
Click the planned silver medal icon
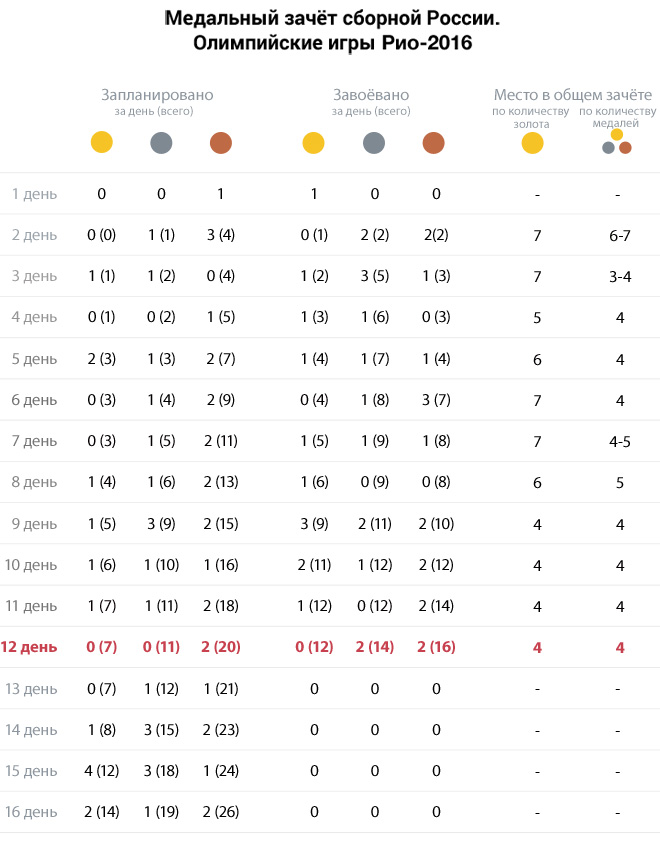(161, 142)
